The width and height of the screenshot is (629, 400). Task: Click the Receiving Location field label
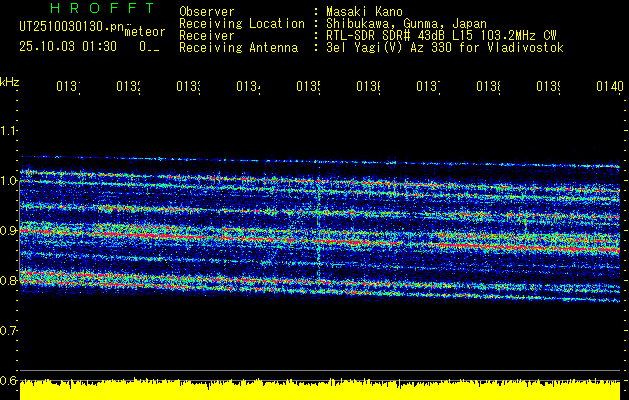241,23
